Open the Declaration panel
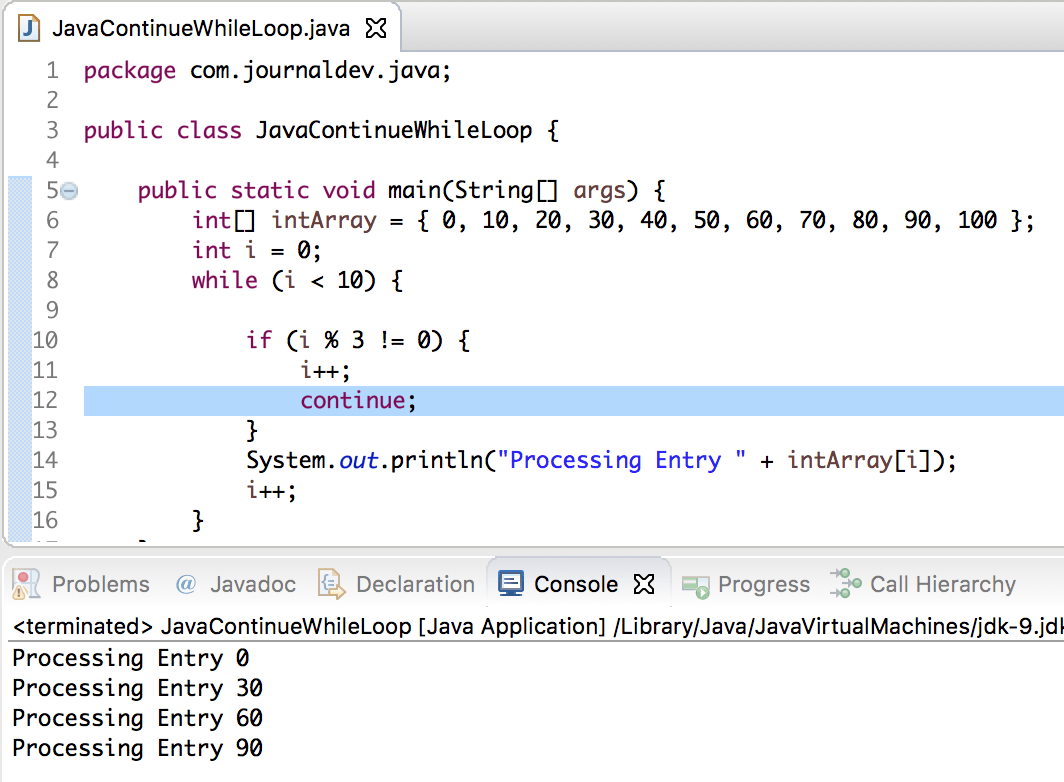Viewport: 1064px width, 782px height. [x=413, y=584]
